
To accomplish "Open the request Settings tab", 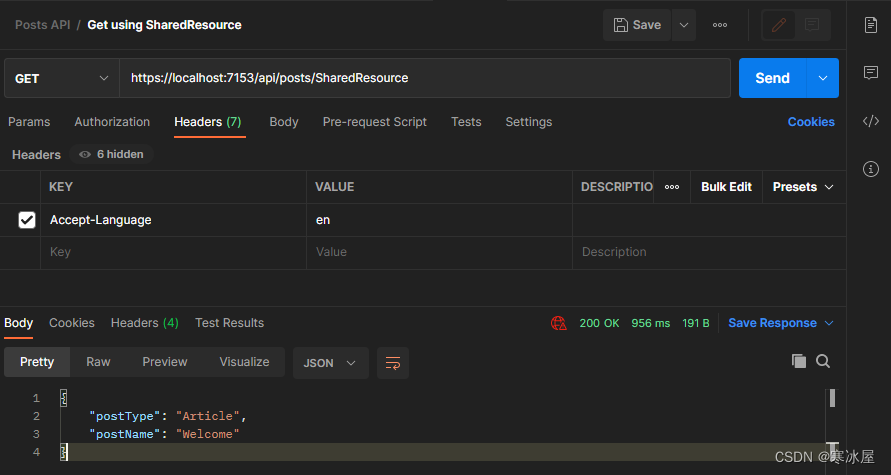I will pos(528,122).
